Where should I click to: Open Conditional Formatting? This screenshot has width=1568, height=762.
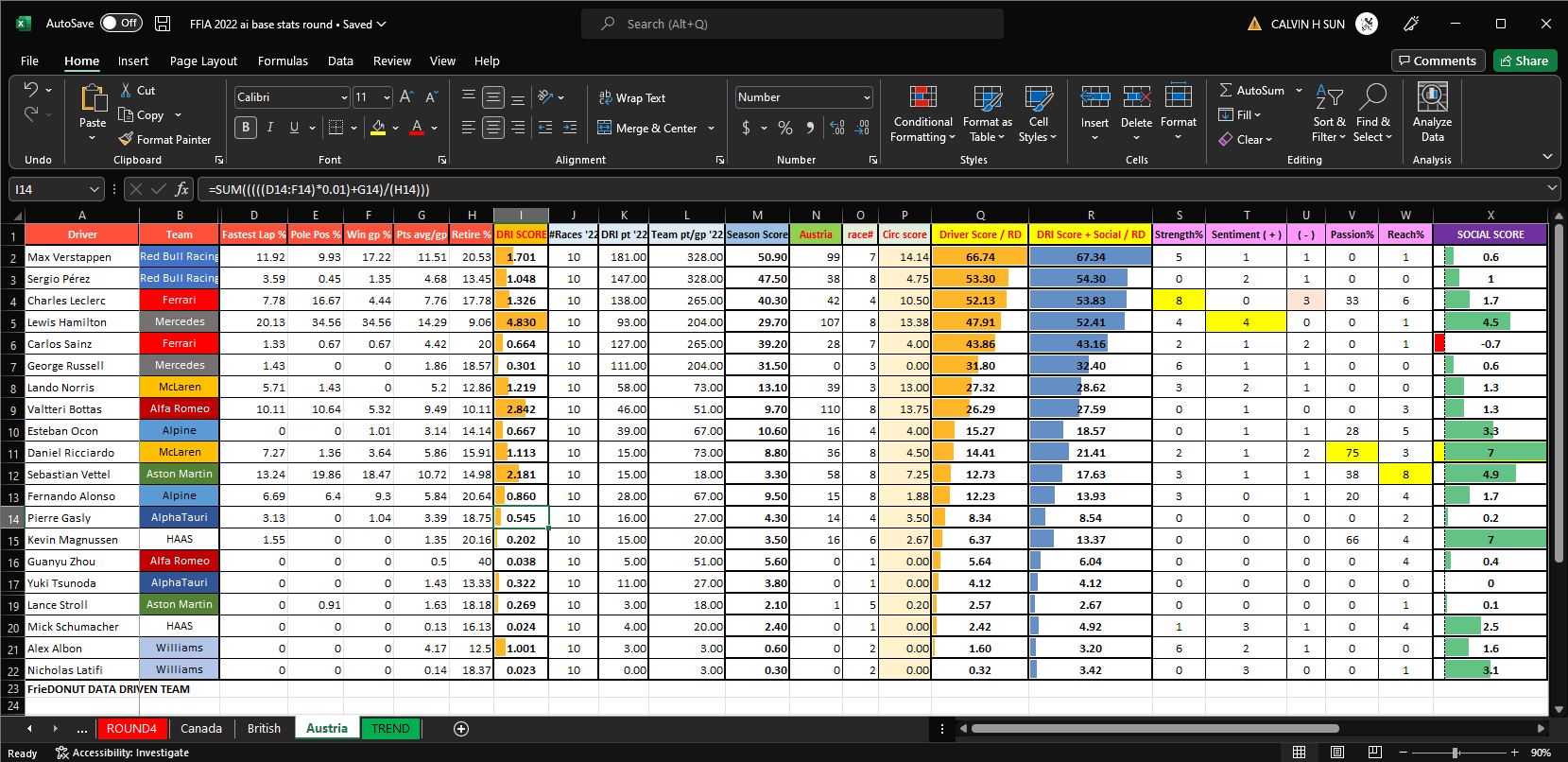pos(922,113)
